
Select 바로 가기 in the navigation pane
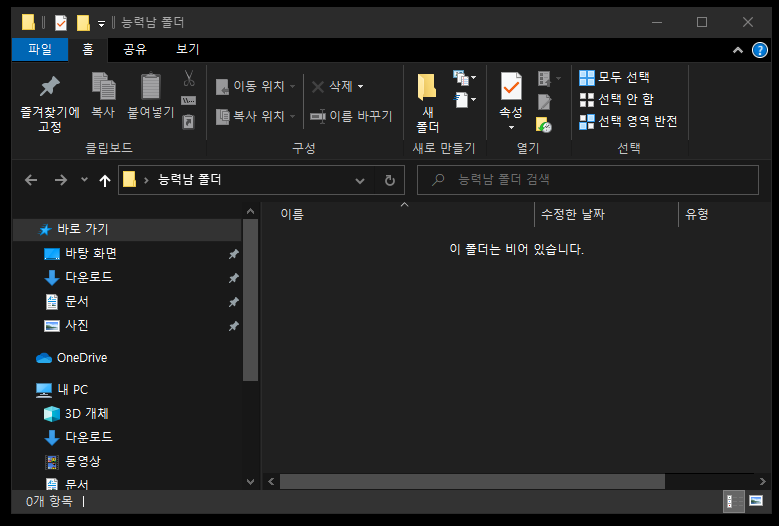tap(127, 229)
